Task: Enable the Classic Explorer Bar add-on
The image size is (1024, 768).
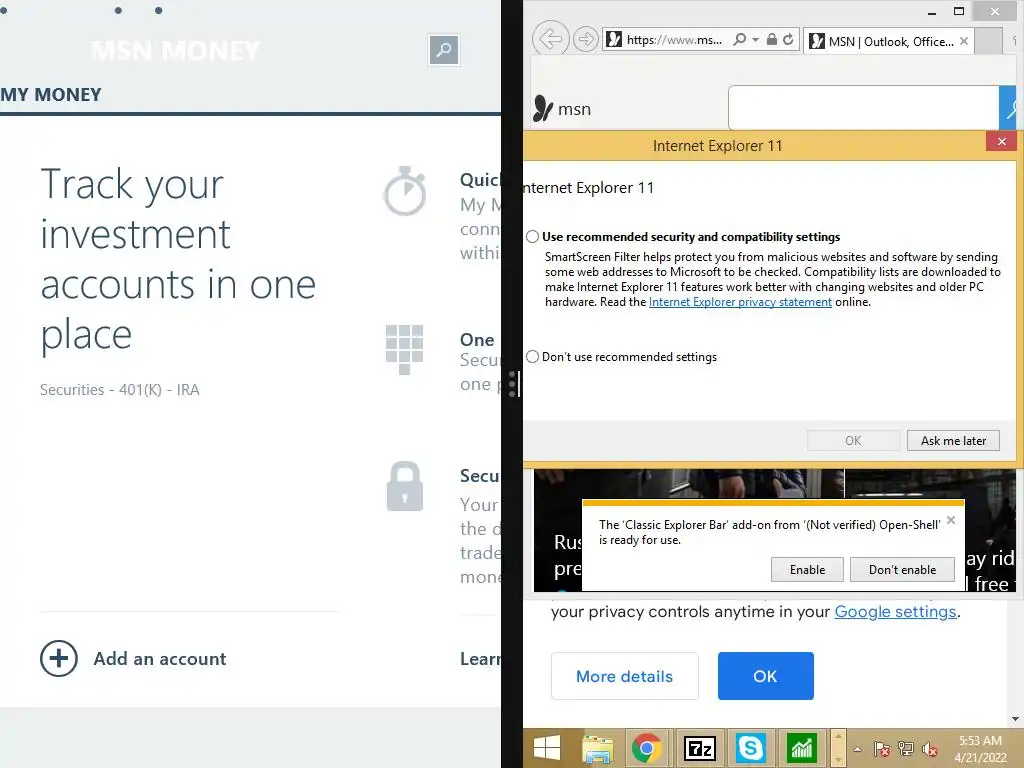Action: [807, 569]
